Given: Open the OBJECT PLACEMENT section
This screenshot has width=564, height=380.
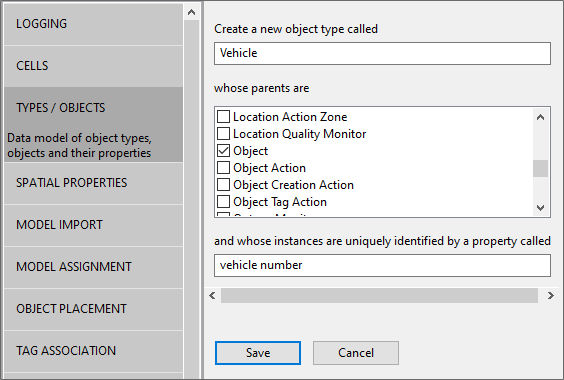Looking at the screenshot, I should pyautogui.click(x=94, y=309).
